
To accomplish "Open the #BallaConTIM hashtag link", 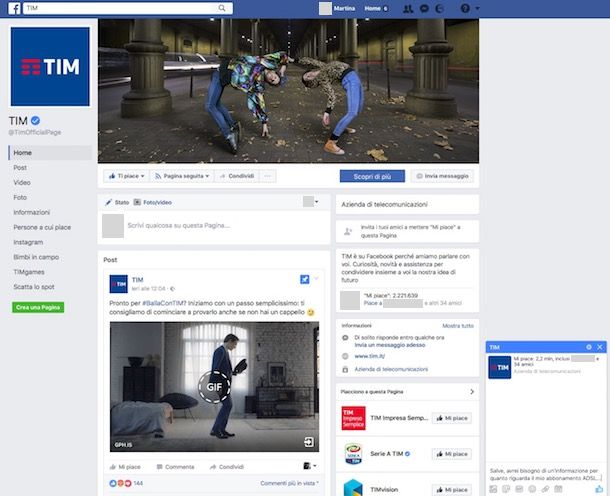I will [x=163, y=303].
